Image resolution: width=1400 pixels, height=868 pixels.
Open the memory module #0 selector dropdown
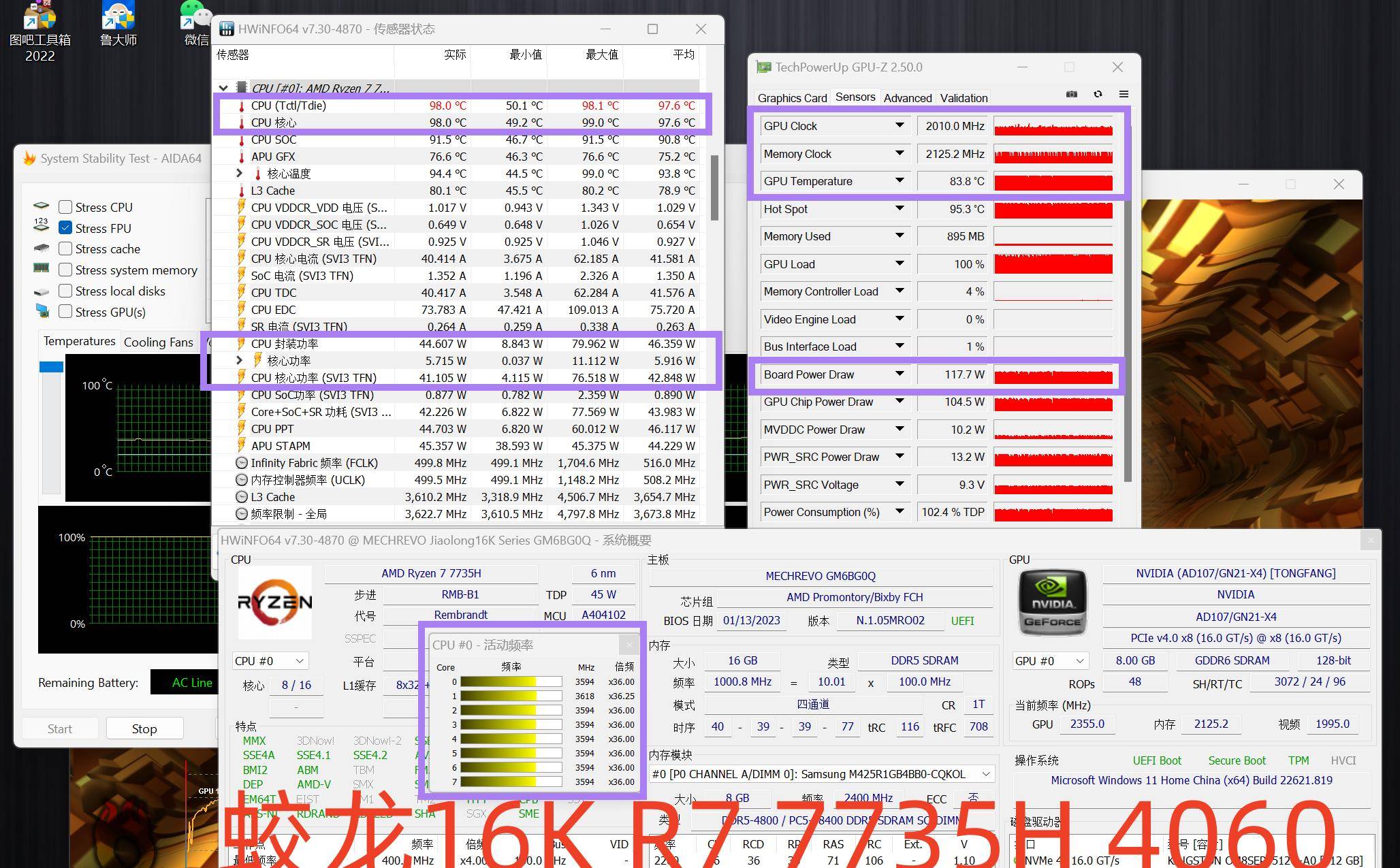point(821,774)
